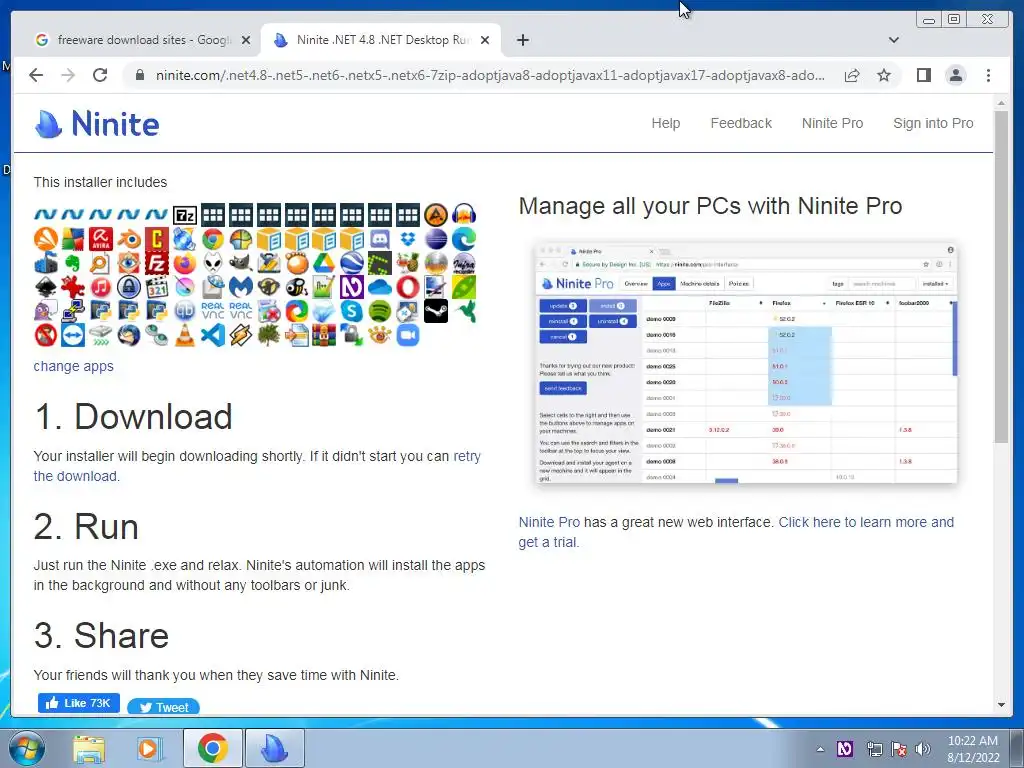Click Sign into Pro
Image resolution: width=1024 pixels, height=768 pixels.
[933, 123]
